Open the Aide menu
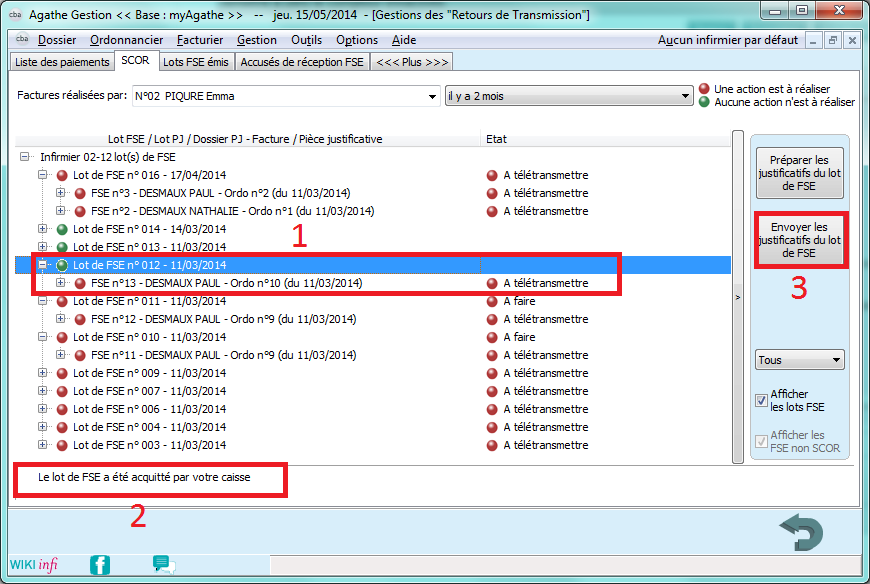The height and width of the screenshot is (584, 870). [404, 40]
